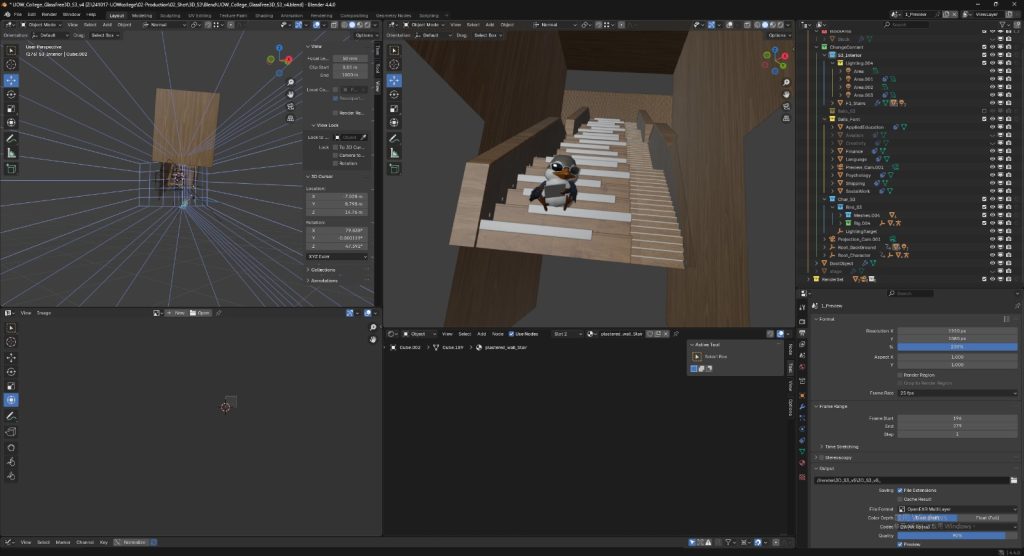Open the Tool properties tab icon
This screenshot has height=556, width=1024.
click(x=803, y=308)
